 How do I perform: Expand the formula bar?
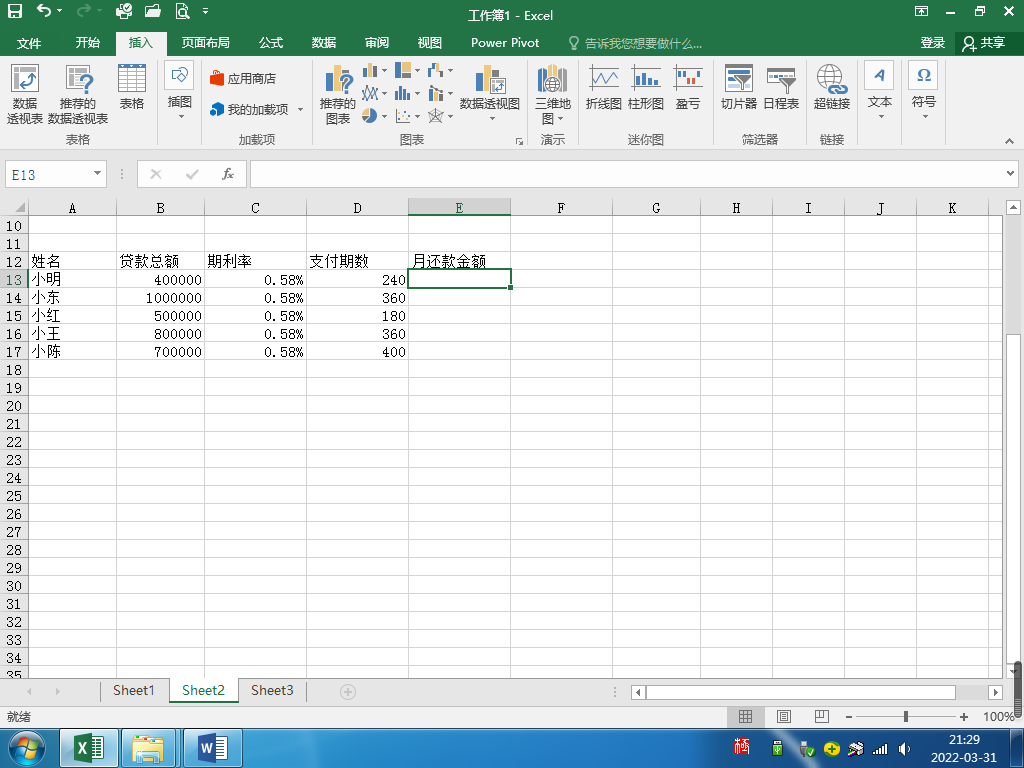(x=1010, y=174)
